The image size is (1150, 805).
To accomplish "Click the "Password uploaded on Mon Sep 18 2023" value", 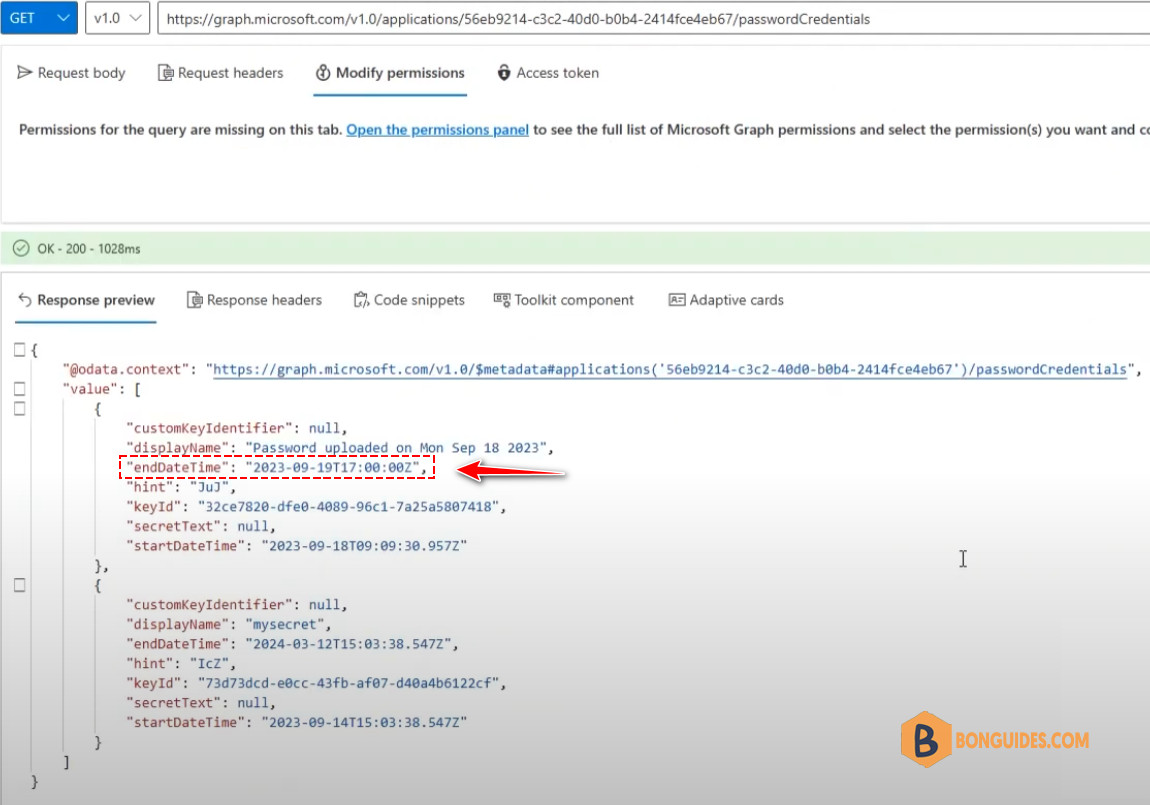I will 396,448.
